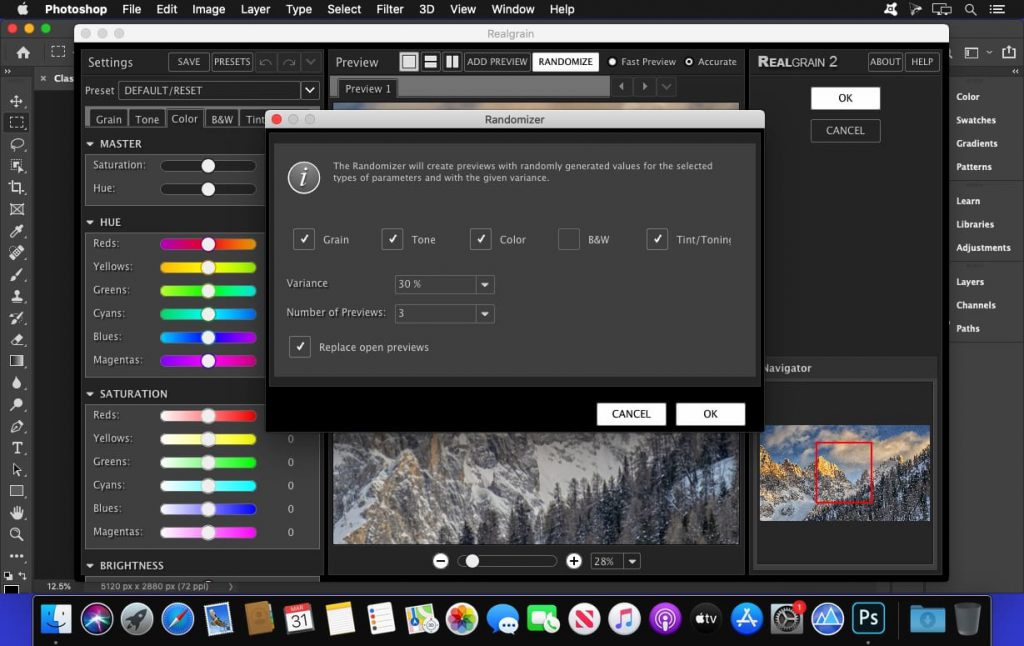Activate the Crop tool
Screen dimensions: 1024x646
point(15,186)
